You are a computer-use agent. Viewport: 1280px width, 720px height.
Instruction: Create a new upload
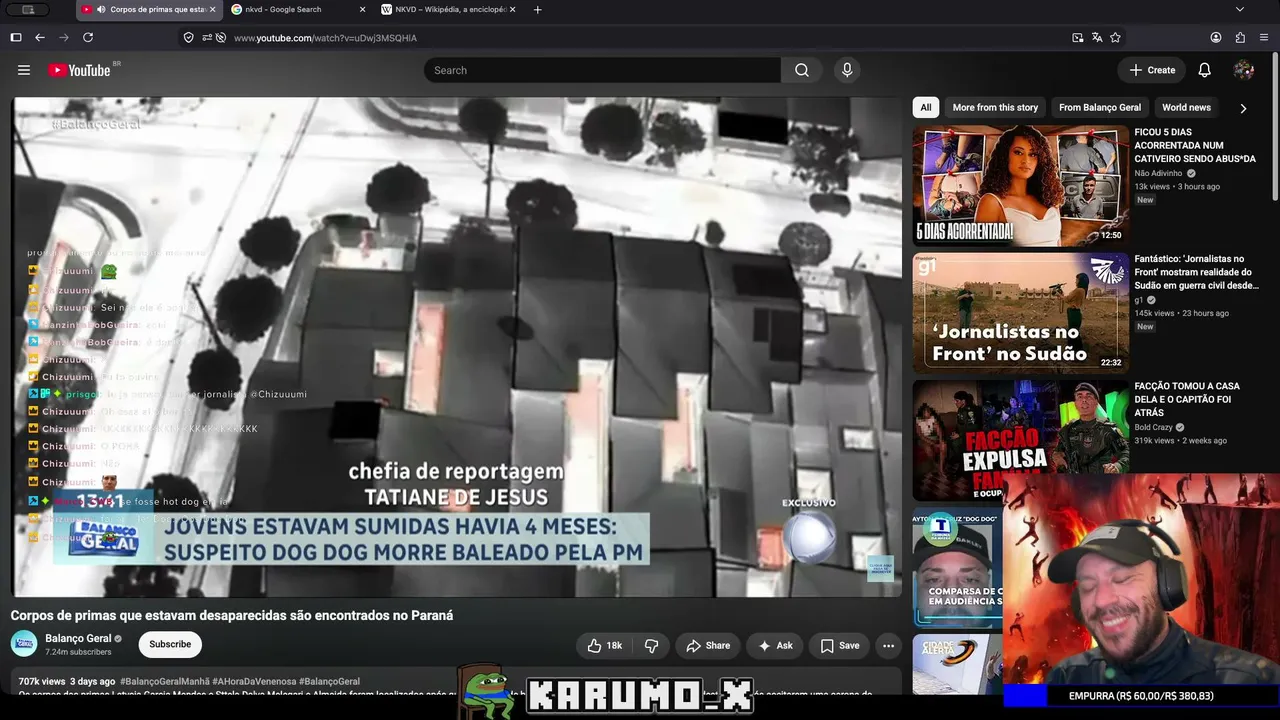tap(1152, 70)
